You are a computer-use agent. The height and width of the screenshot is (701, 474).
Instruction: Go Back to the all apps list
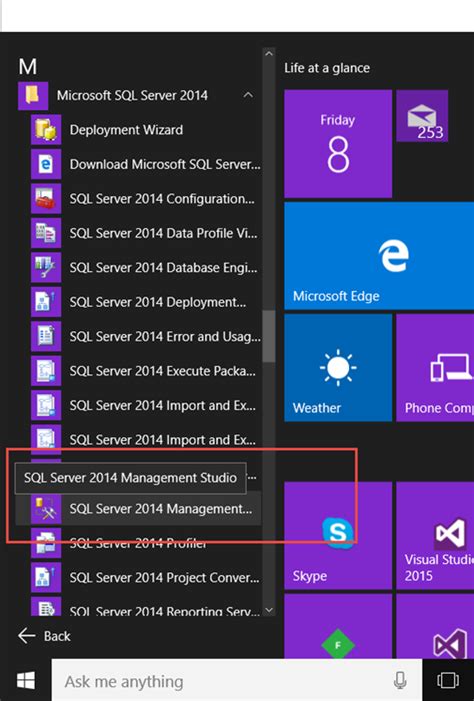44,636
